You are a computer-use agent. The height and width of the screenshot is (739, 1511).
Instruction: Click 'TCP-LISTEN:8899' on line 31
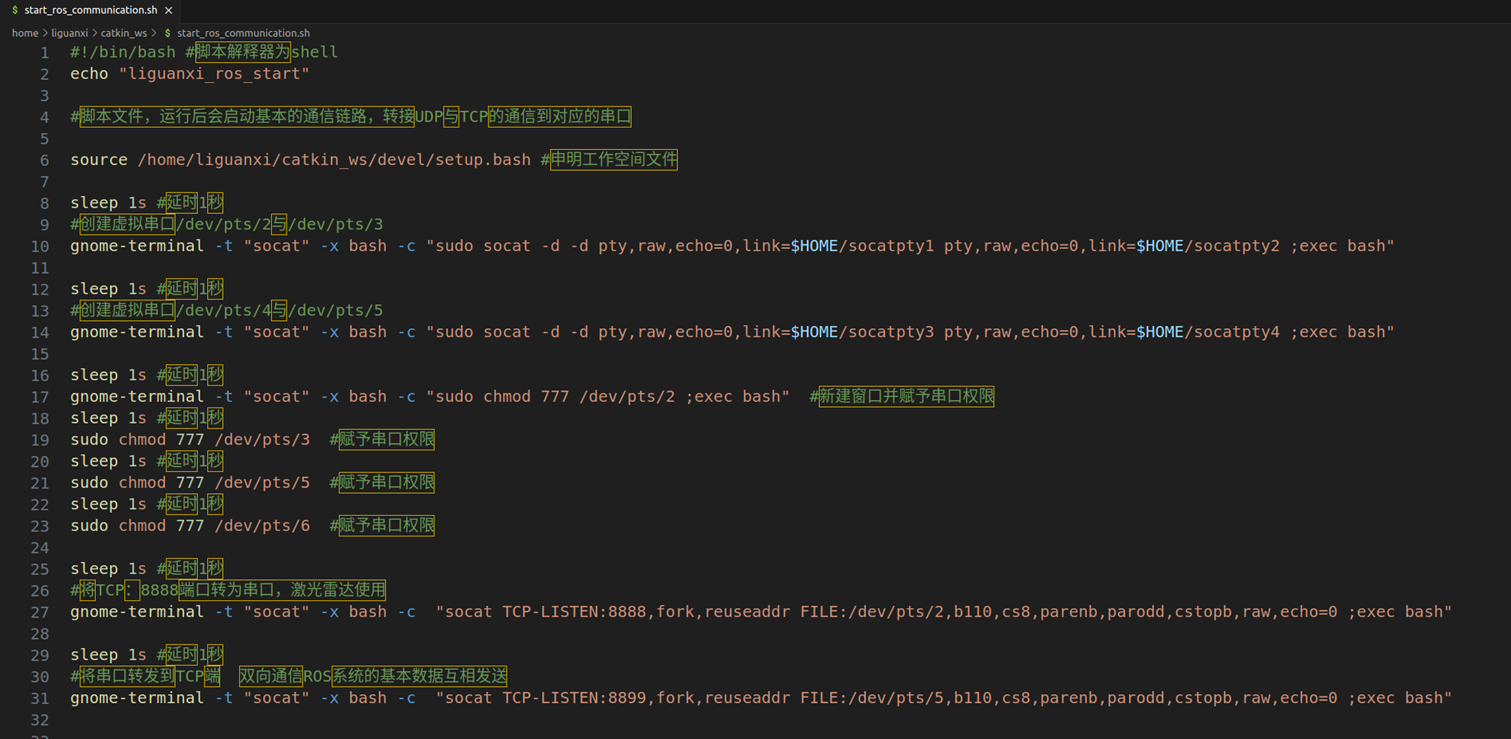tap(574, 698)
